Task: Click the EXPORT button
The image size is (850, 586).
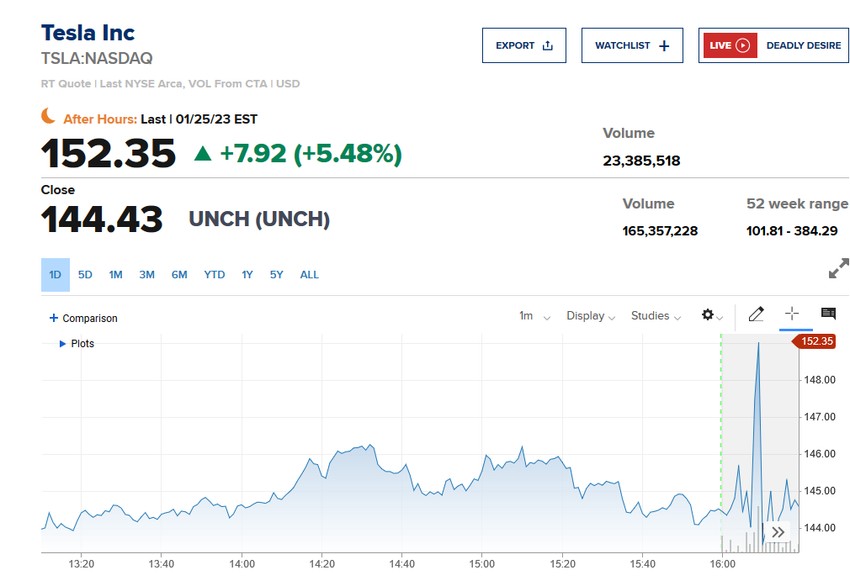Action: pyautogui.click(x=524, y=45)
